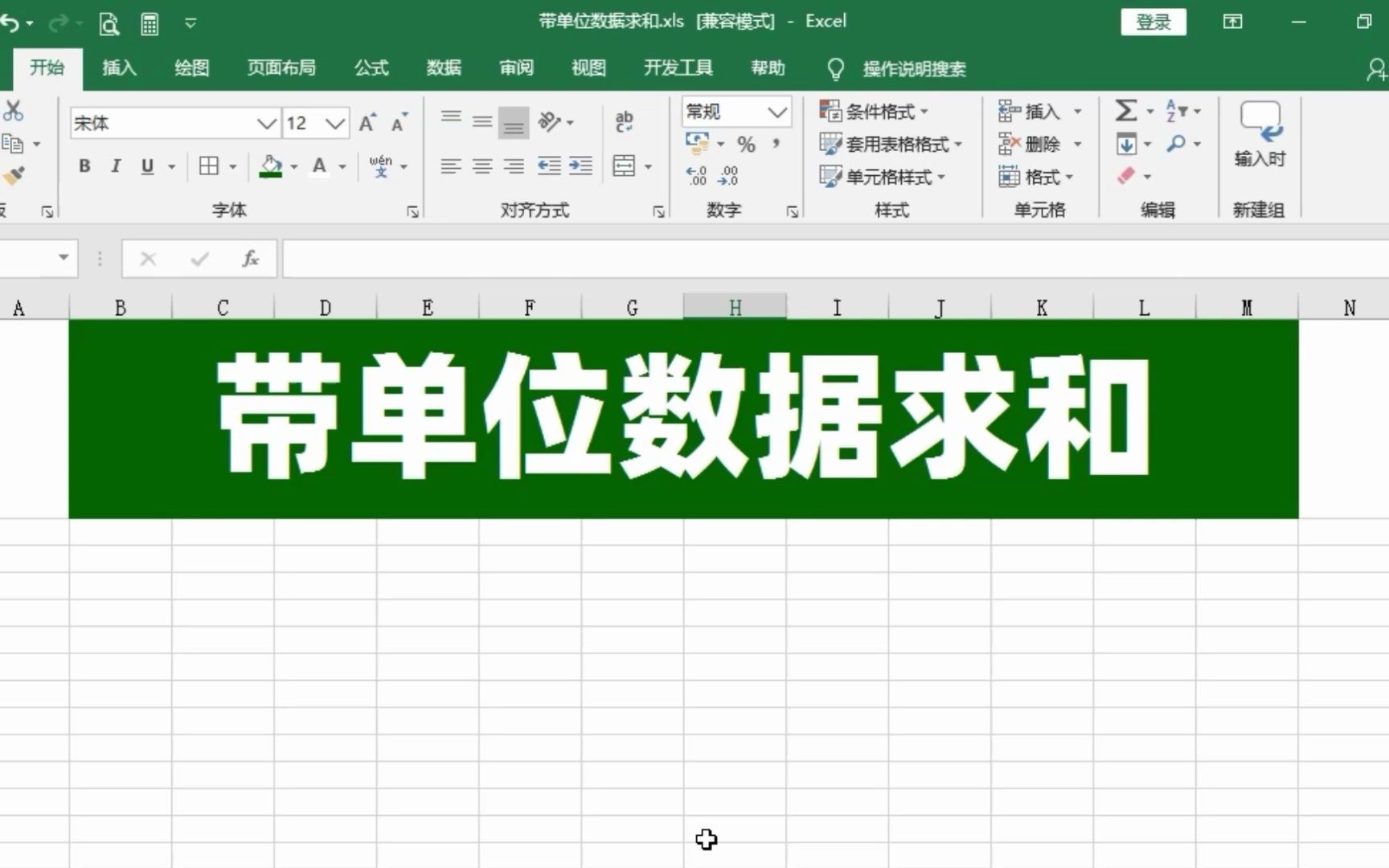
Task: Toggle Bold formatting
Action: click(84, 166)
